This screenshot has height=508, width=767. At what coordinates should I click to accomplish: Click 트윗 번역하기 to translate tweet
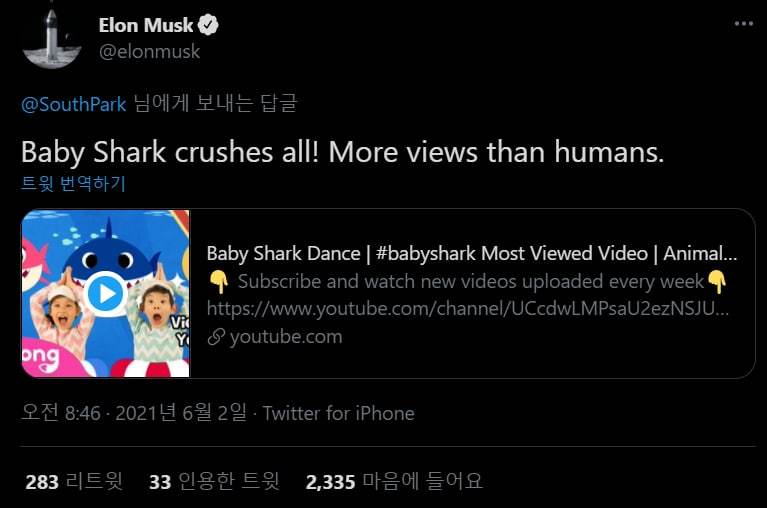[x=73, y=184]
